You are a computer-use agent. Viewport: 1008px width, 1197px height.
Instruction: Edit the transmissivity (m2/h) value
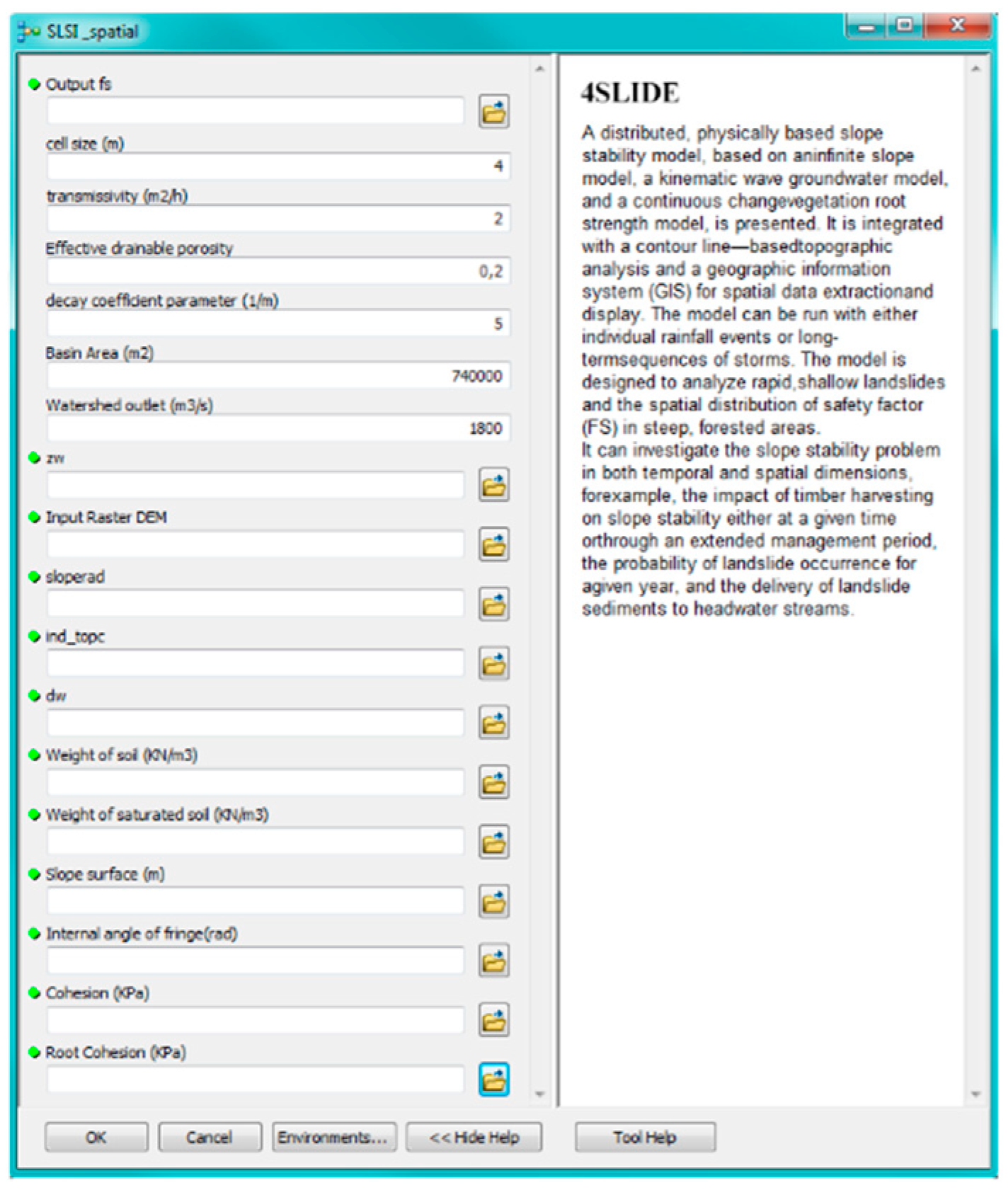(278, 218)
